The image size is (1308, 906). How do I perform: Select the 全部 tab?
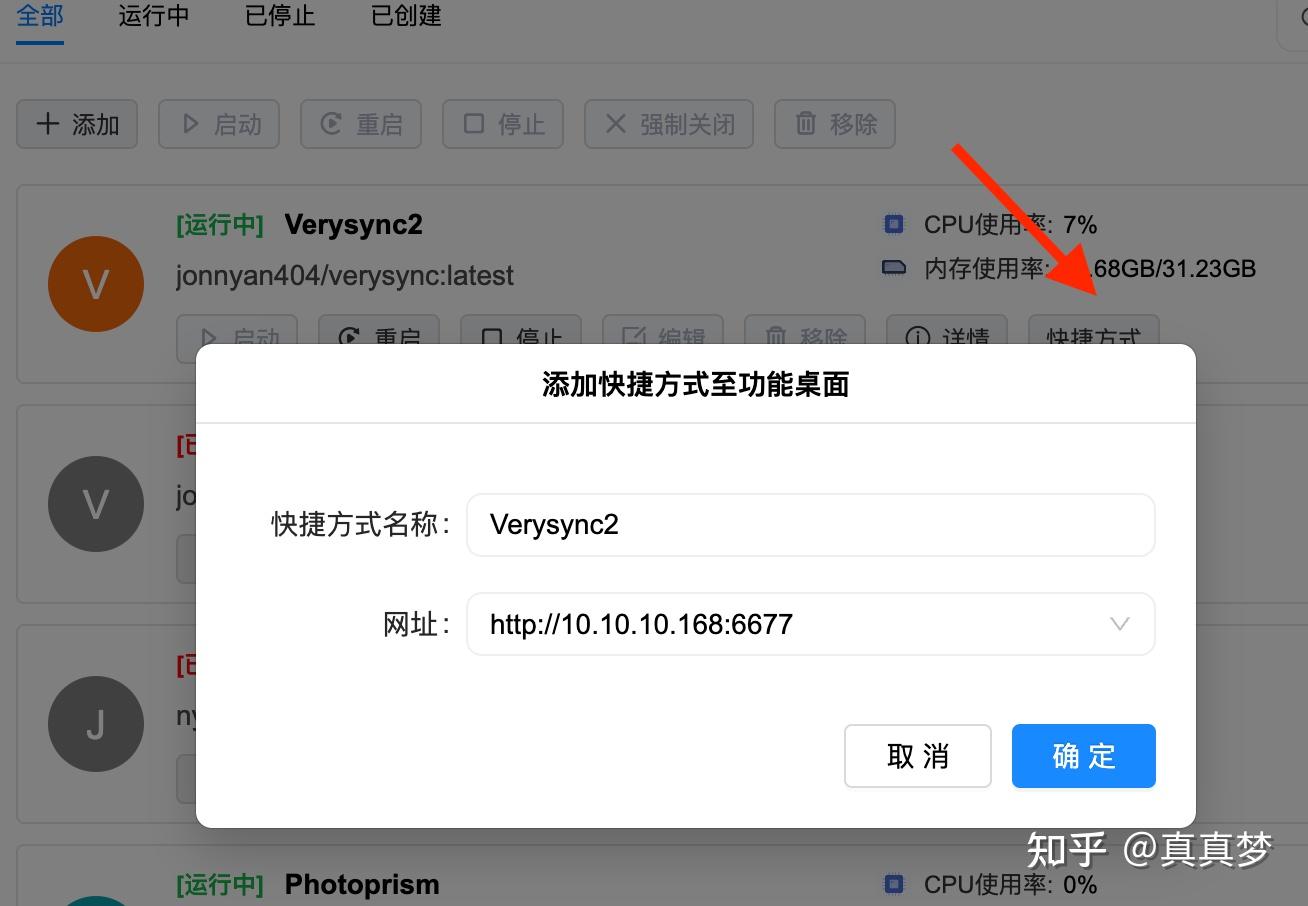pyautogui.click(x=39, y=16)
